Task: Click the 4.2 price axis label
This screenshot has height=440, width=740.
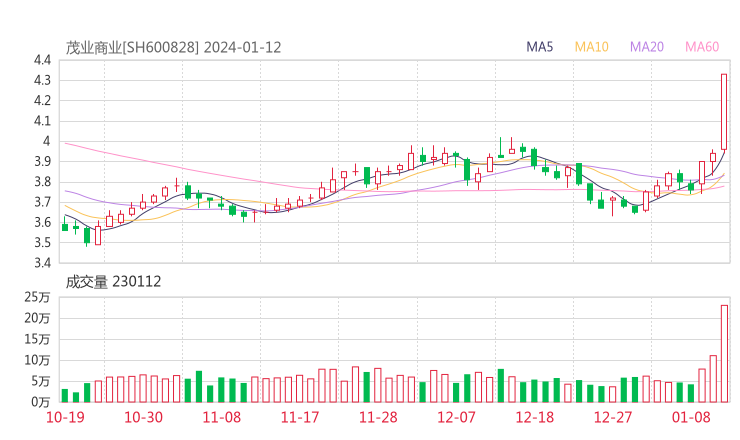Action: click(42, 101)
